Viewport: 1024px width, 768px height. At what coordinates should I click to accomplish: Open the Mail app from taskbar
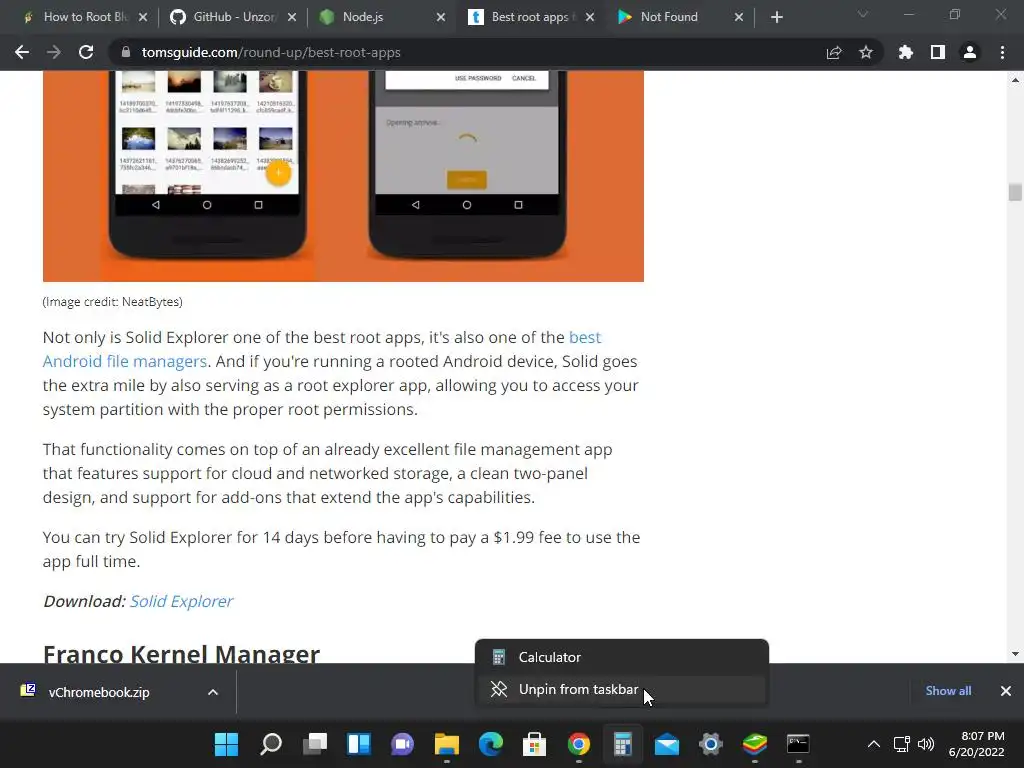(x=667, y=744)
